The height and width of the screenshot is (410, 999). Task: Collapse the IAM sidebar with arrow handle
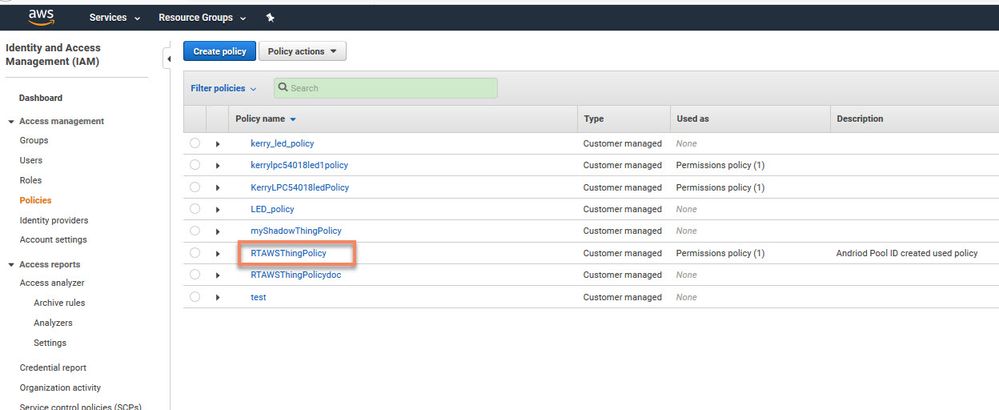tap(168, 60)
